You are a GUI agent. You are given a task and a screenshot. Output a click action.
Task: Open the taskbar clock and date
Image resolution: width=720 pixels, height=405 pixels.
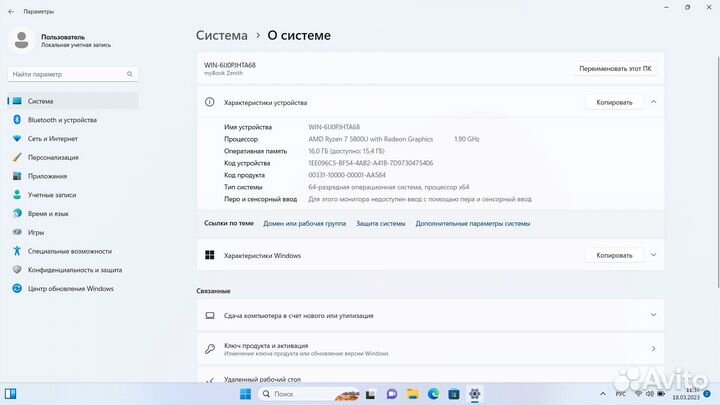686,394
